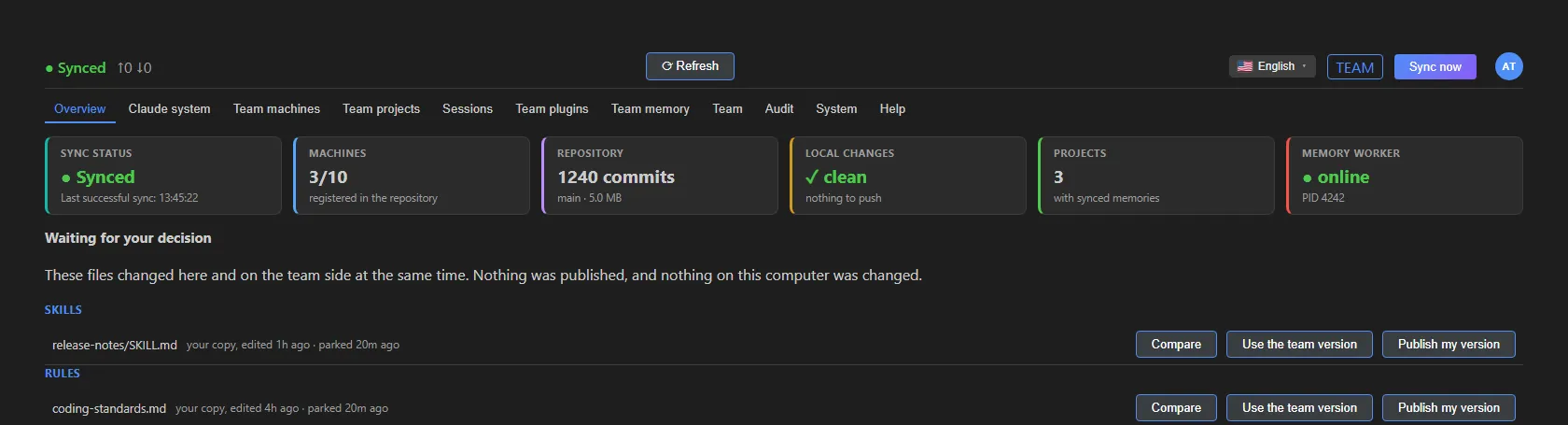
Task: Publish my version of coding-standards.md
Action: pos(1449,408)
